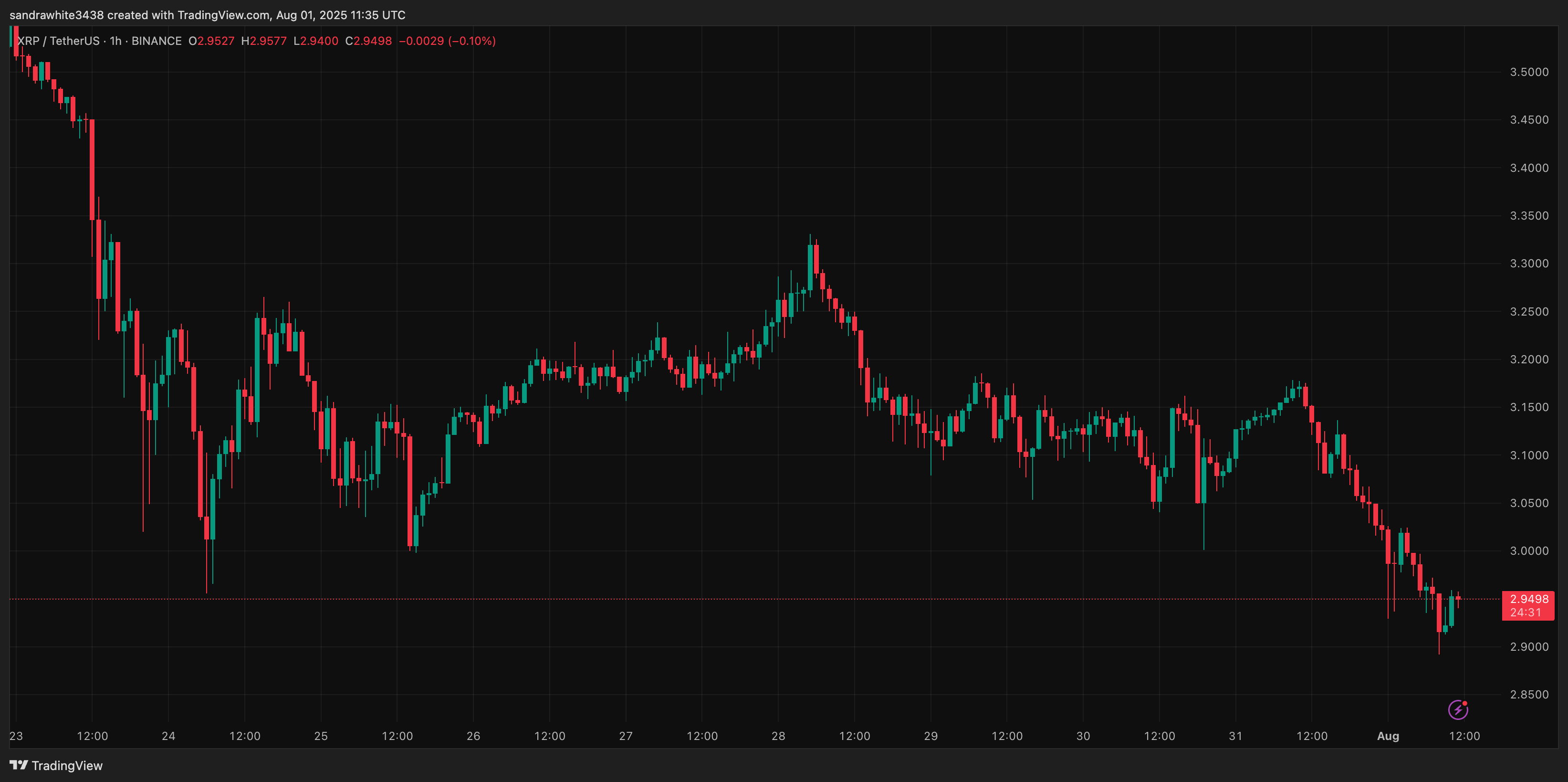The width and height of the screenshot is (1568, 782).
Task: Click the Open value O2.9527
Action: [x=210, y=41]
